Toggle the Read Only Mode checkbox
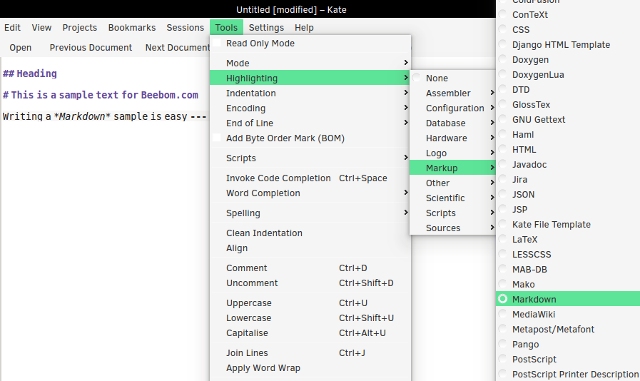Viewport: 640px width, 381px height. pyautogui.click(x=217, y=43)
